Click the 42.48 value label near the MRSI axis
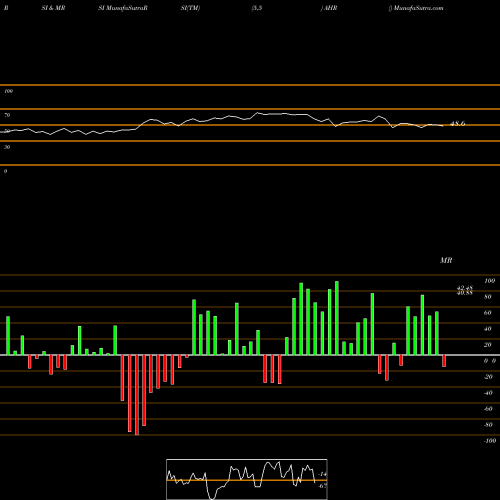This screenshot has width=500, height=500. 465,288
